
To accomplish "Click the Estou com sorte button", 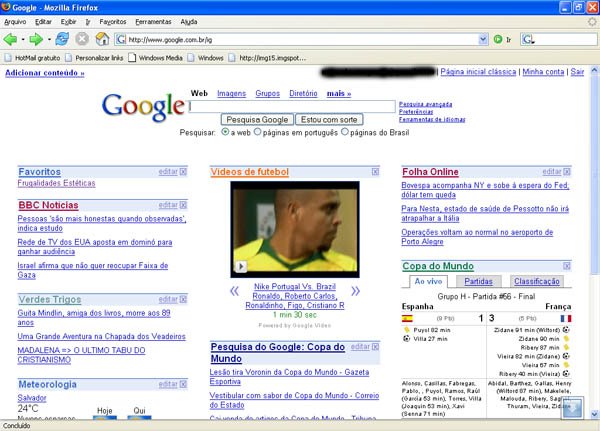I will pos(329,120).
